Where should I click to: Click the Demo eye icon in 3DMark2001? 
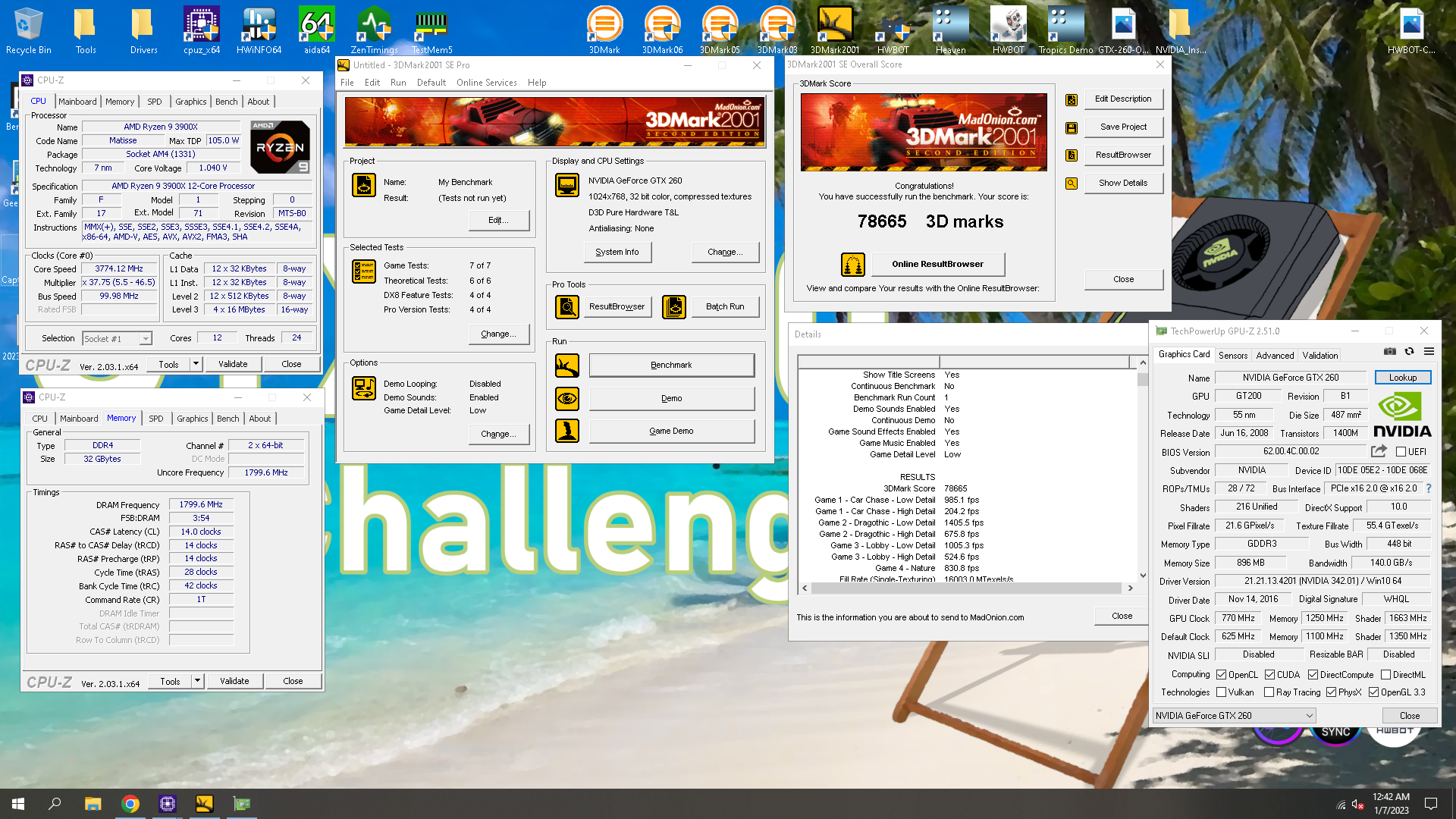click(x=567, y=399)
